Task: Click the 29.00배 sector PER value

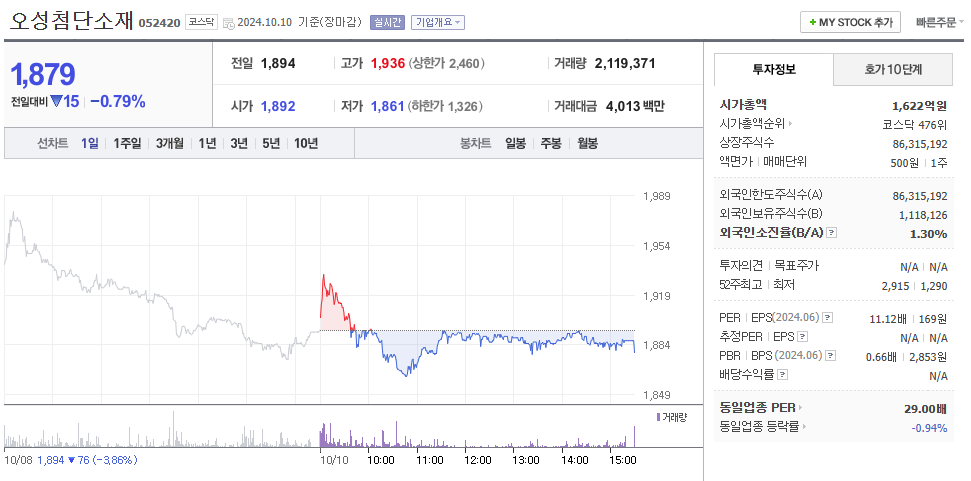Action: (x=925, y=409)
